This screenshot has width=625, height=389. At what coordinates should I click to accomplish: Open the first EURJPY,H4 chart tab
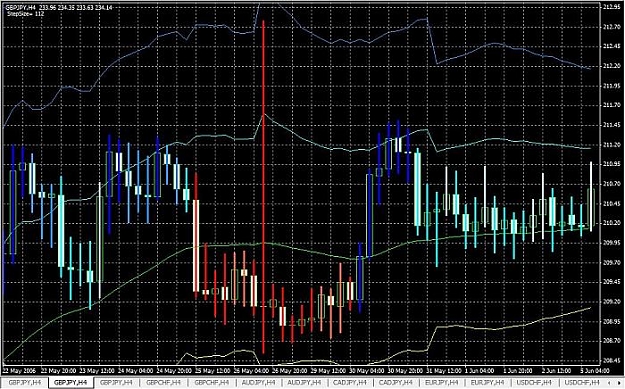pos(442,383)
